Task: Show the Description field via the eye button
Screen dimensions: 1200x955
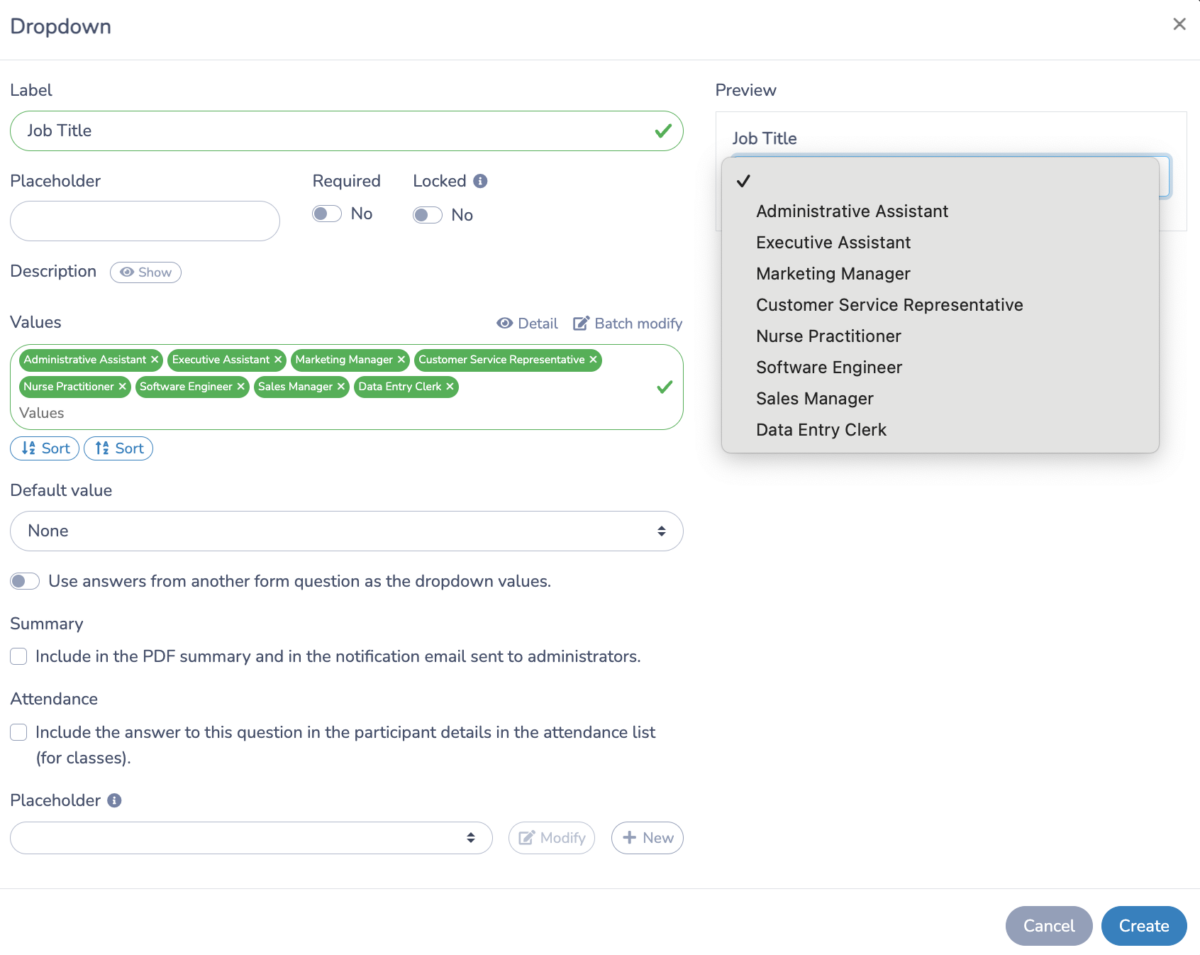Action: pos(145,272)
